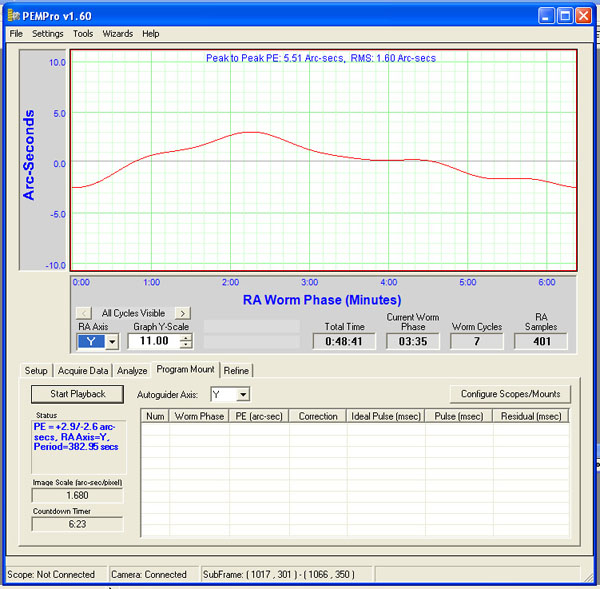Expand the RA Axis dropdown

click(x=111, y=342)
